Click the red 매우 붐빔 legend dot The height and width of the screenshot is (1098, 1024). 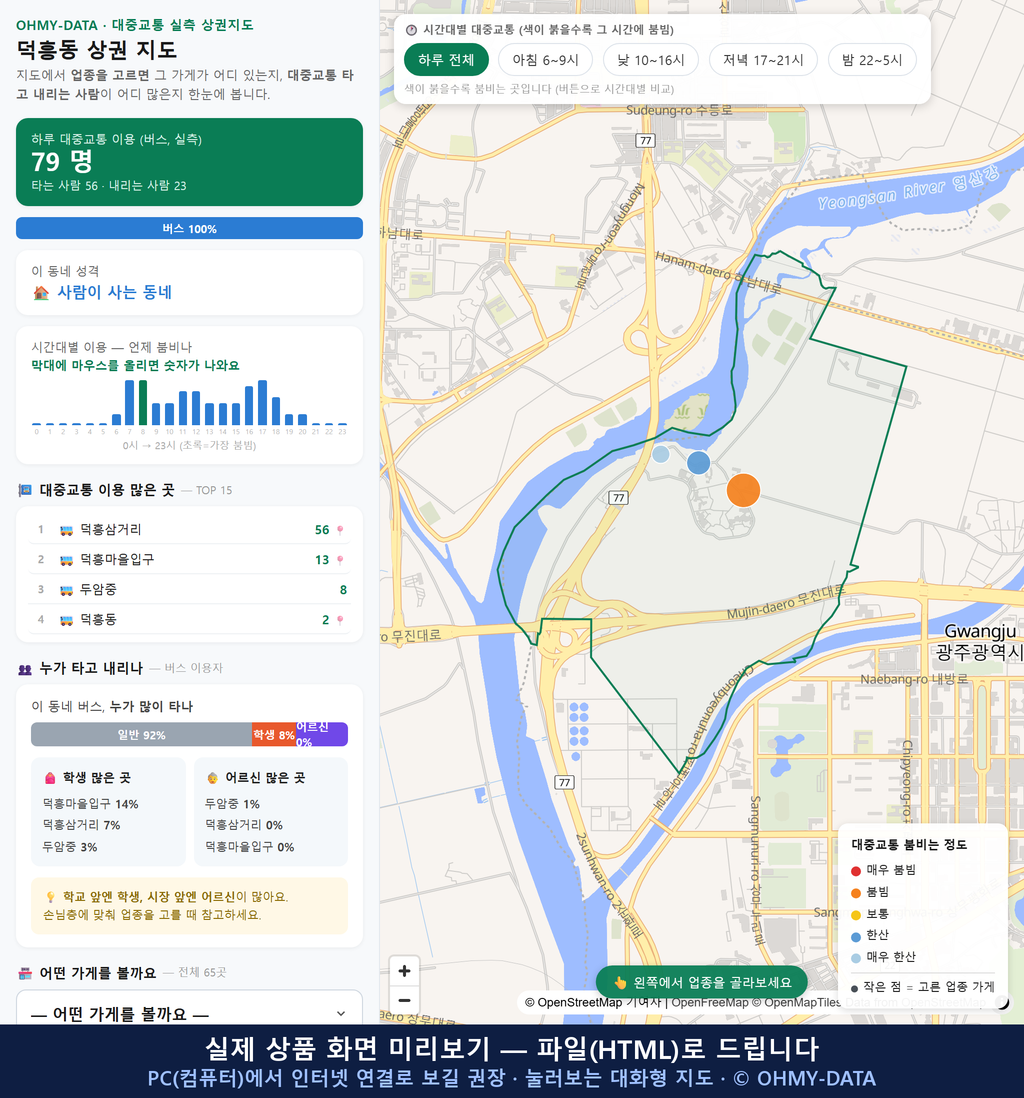click(x=855, y=871)
